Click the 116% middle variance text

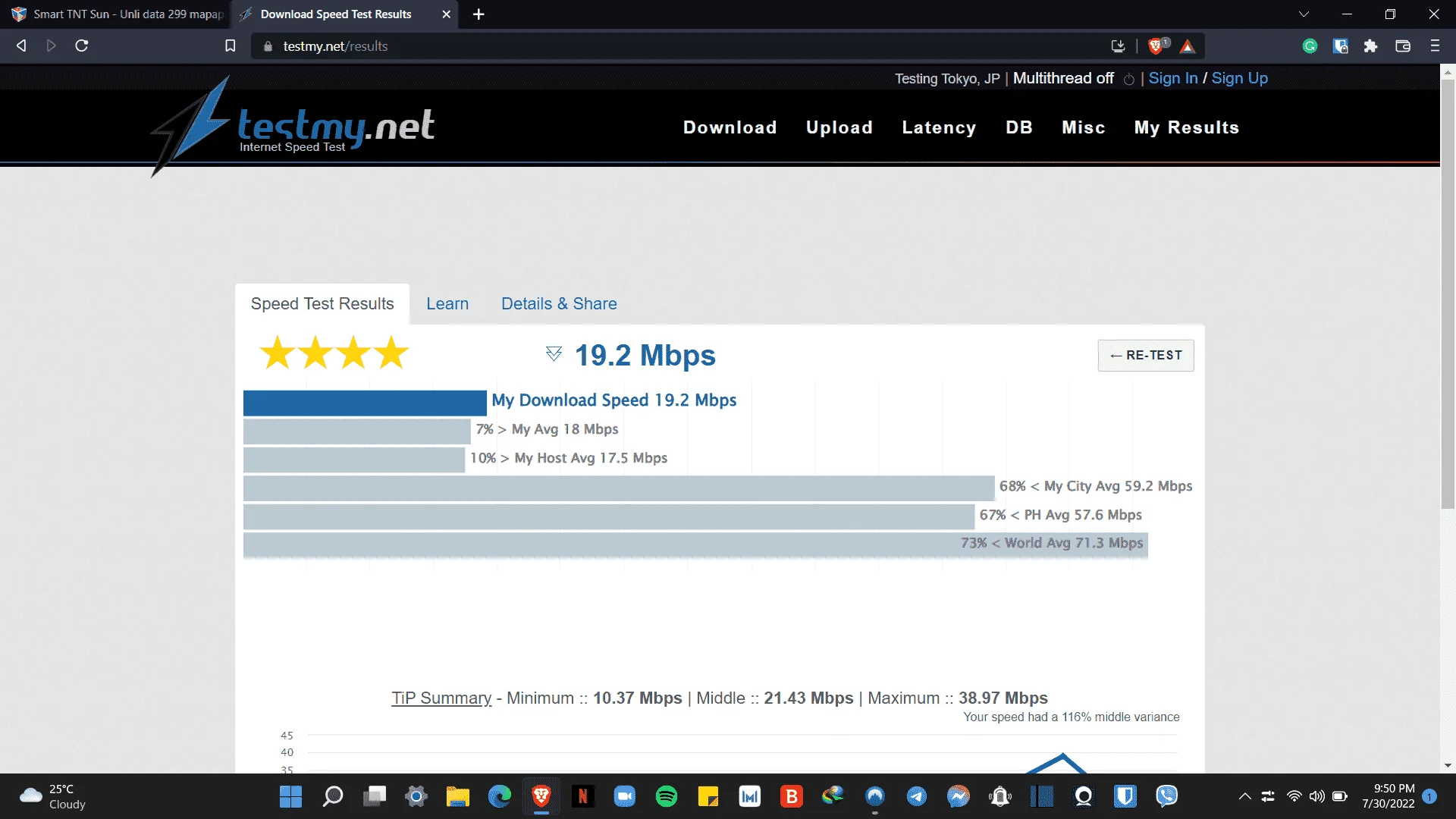pyautogui.click(x=1072, y=717)
